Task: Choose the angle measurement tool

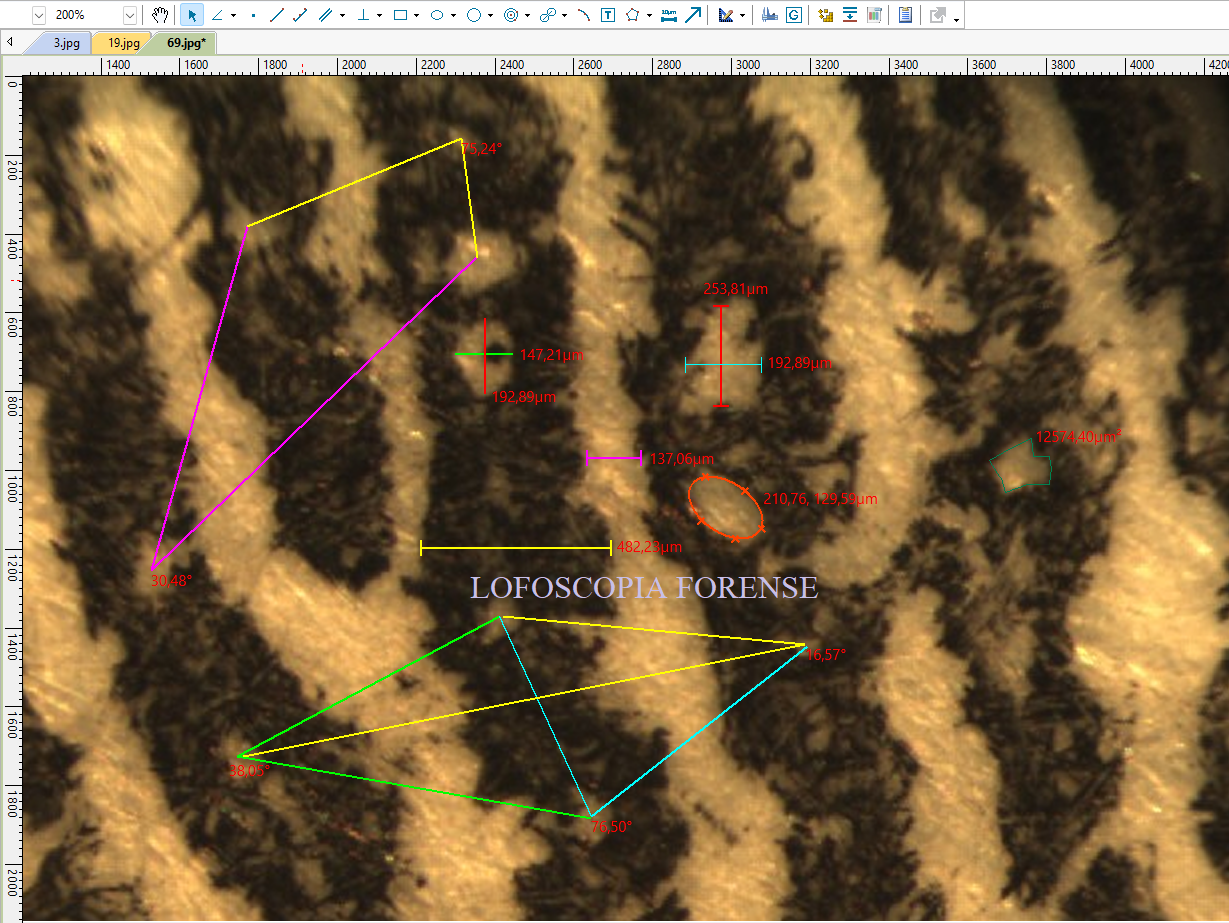Action: pos(217,15)
